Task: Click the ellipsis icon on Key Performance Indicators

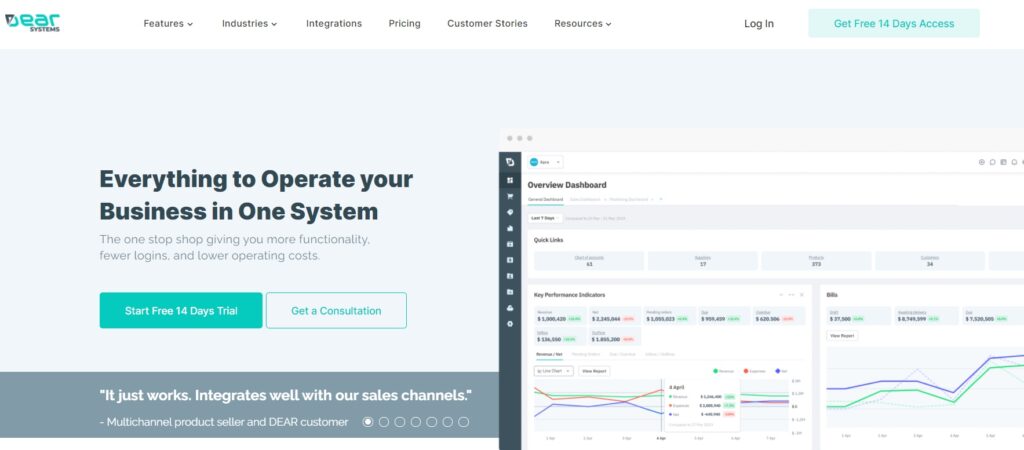Action: click(x=792, y=295)
